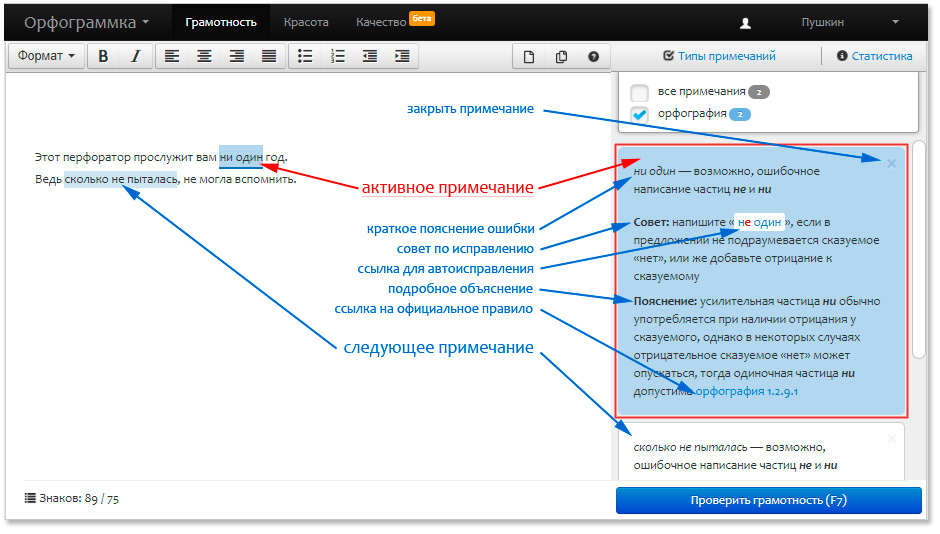Apply the 'не один' autocorrection
Image resolution: width=940 pixels, height=534 pixels.
(x=759, y=222)
